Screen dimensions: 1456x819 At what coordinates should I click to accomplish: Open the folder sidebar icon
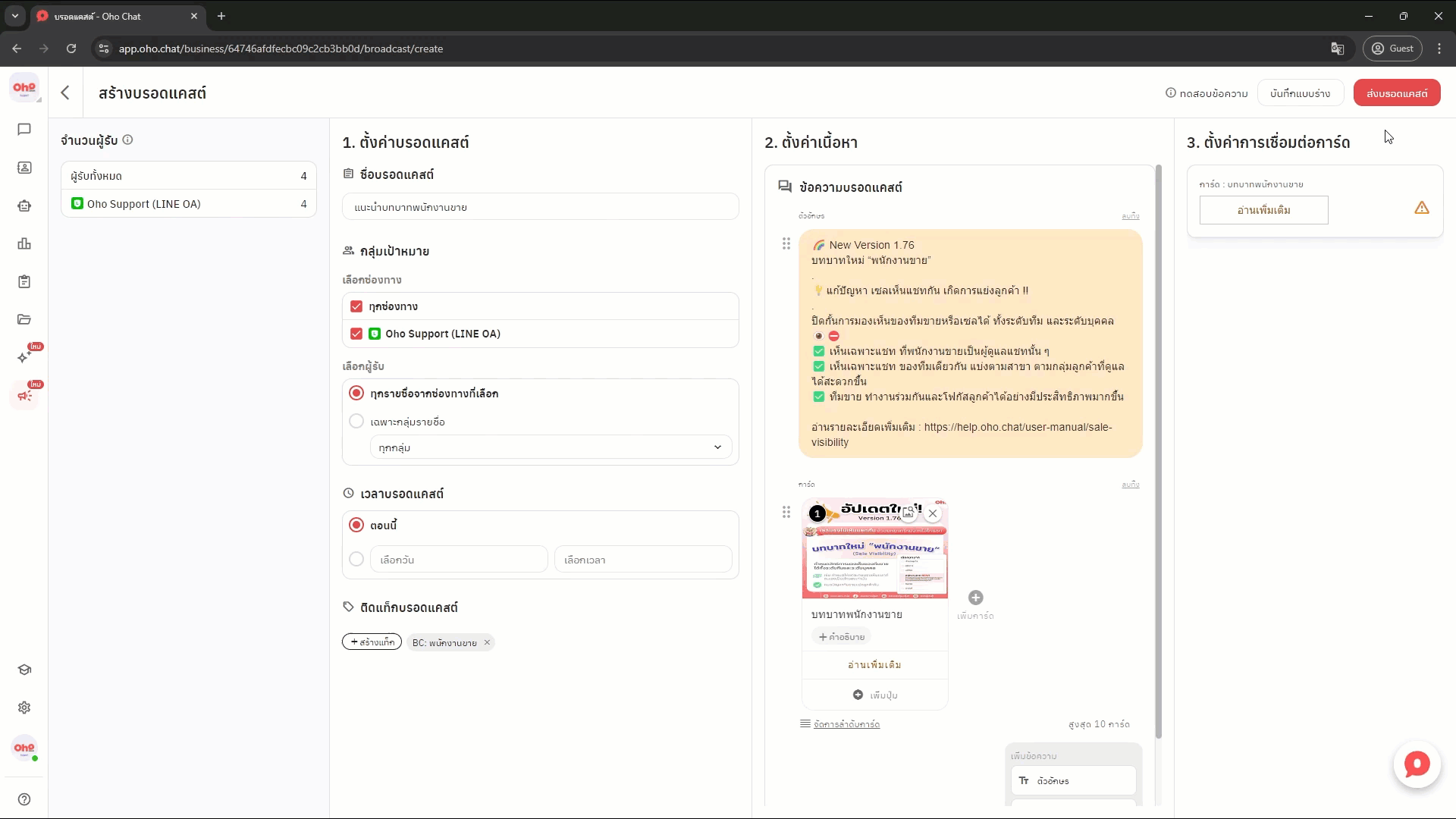coord(24,319)
